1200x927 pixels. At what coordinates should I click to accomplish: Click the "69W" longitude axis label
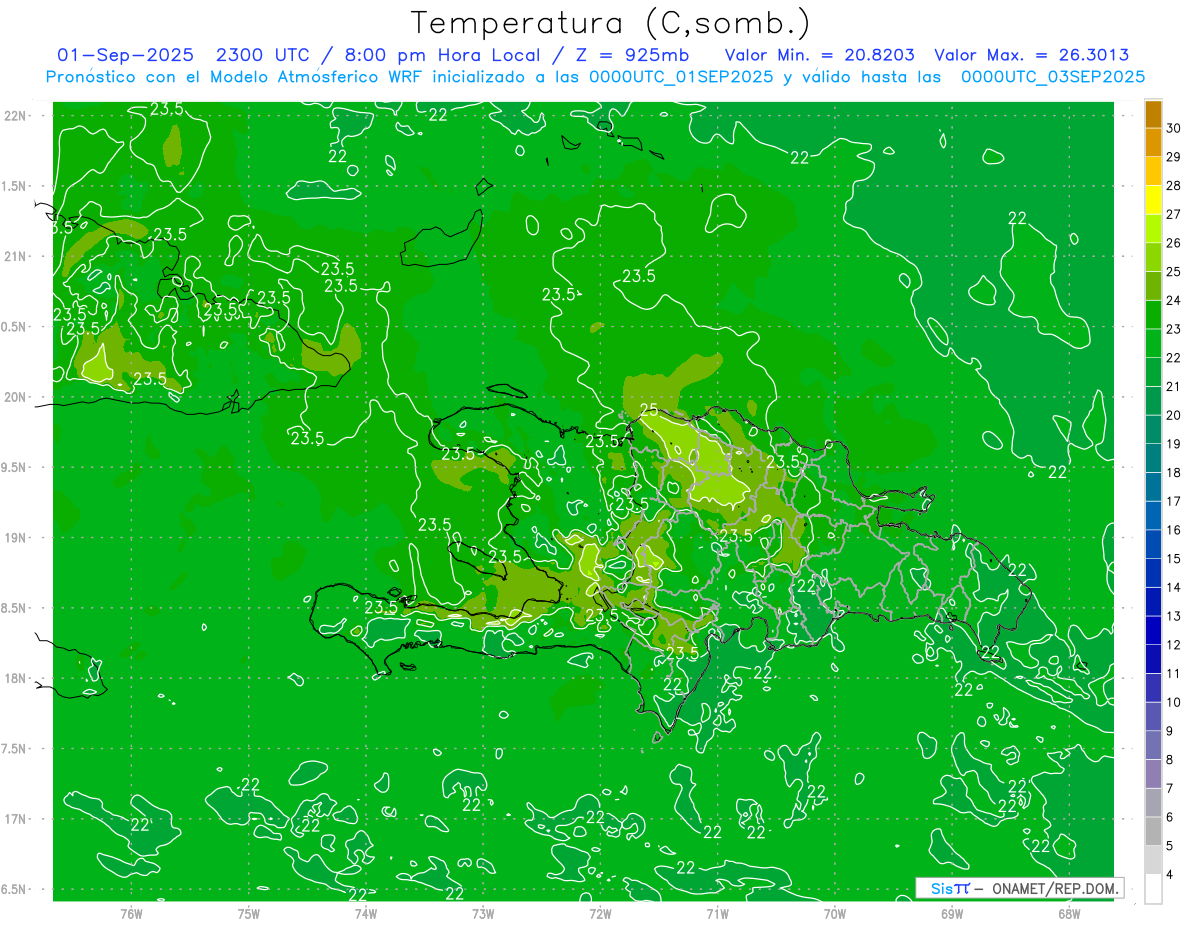pos(952,913)
